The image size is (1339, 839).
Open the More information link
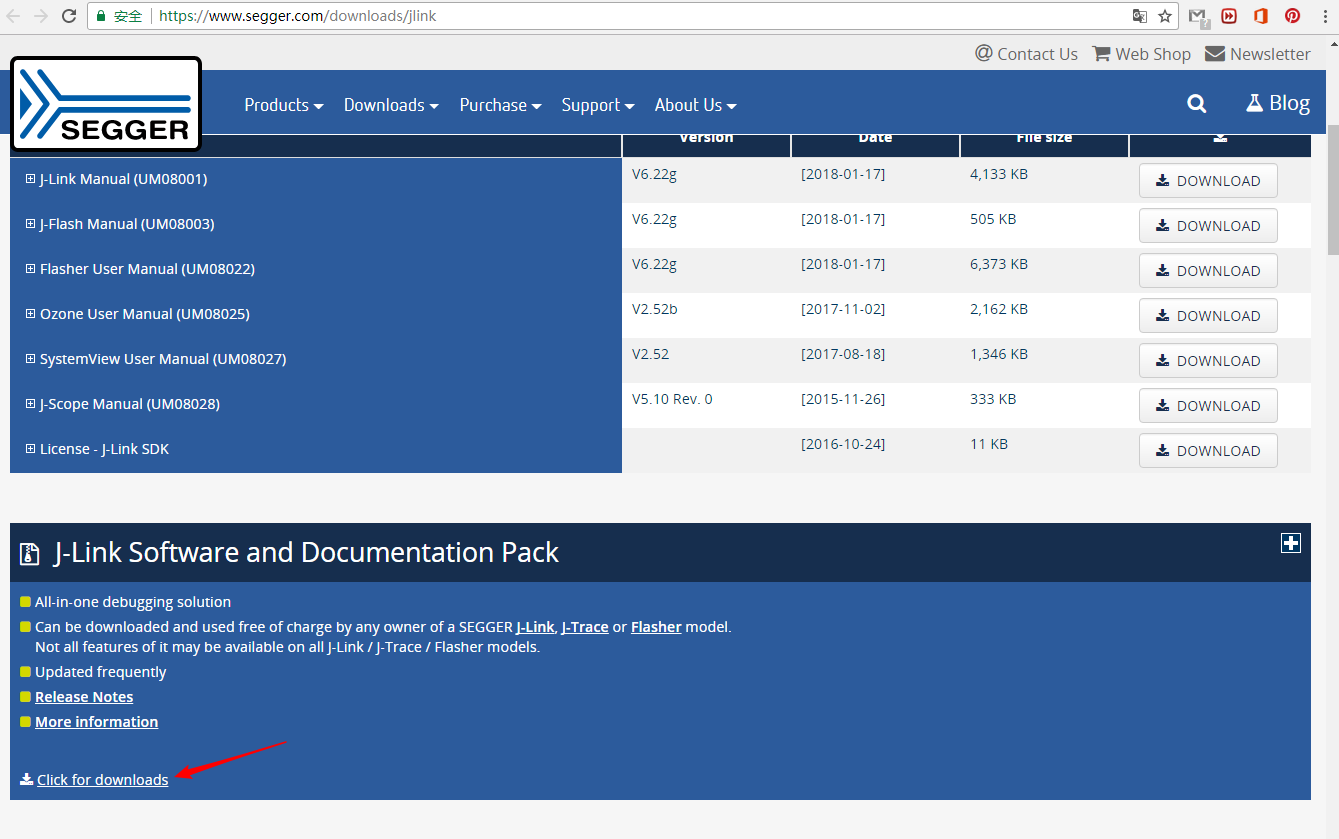coord(96,722)
